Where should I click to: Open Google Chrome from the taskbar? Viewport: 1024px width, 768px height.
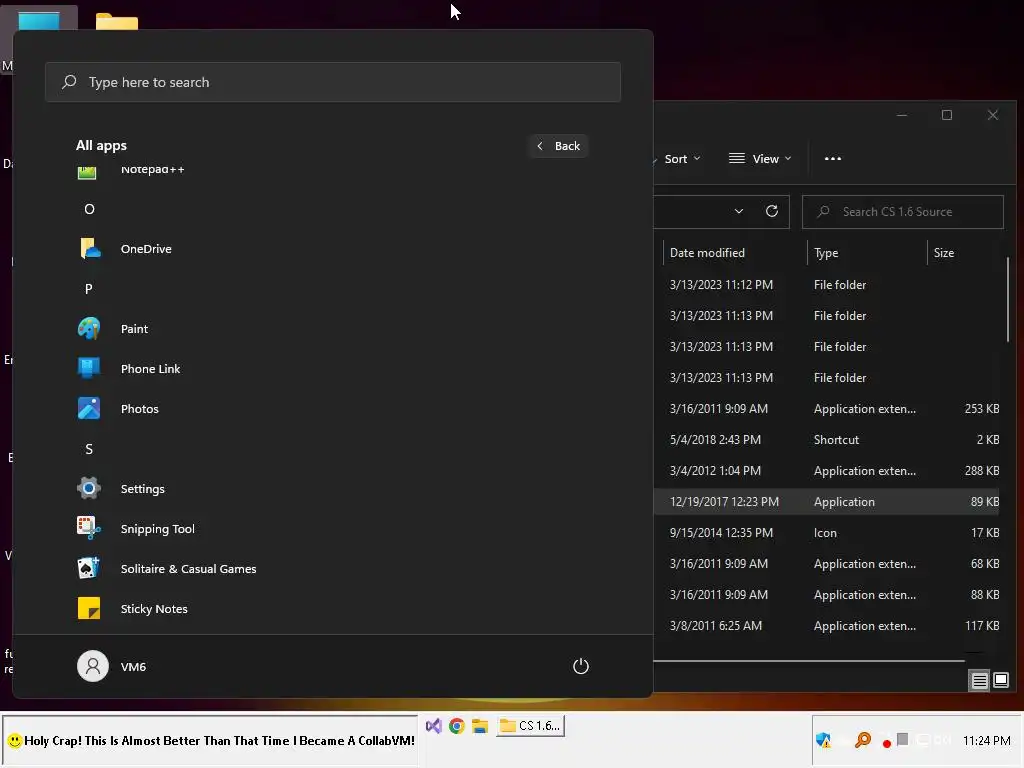[x=456, y=726]
